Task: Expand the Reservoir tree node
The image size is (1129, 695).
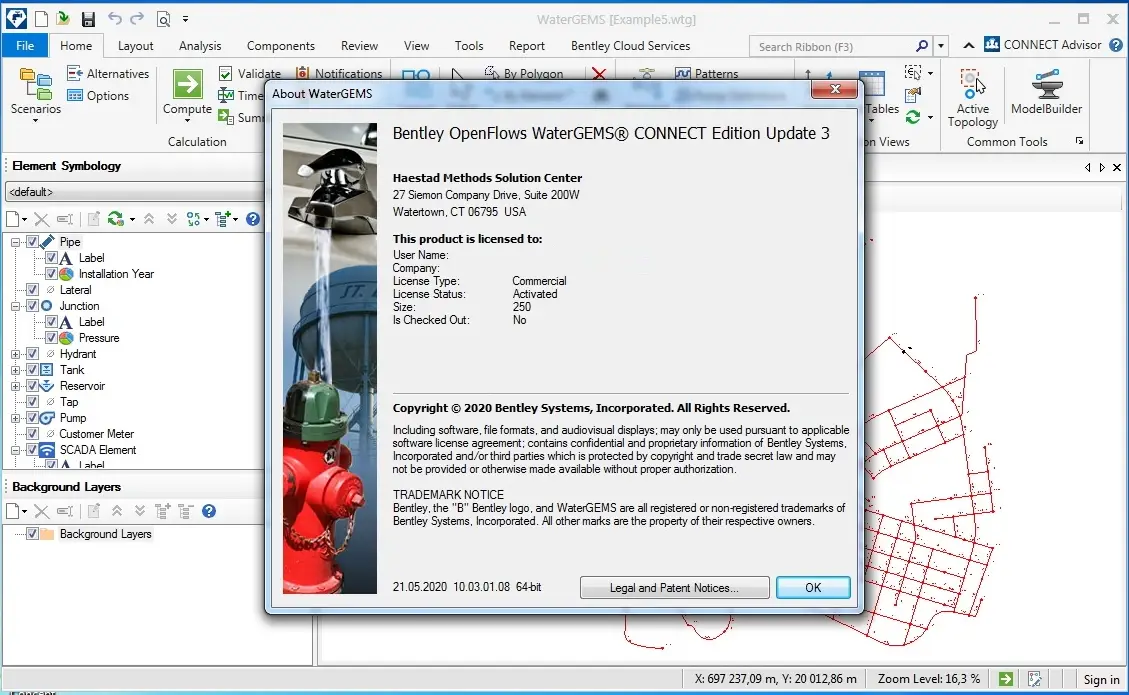Action: pyautogui.click(x=15, y=386)
